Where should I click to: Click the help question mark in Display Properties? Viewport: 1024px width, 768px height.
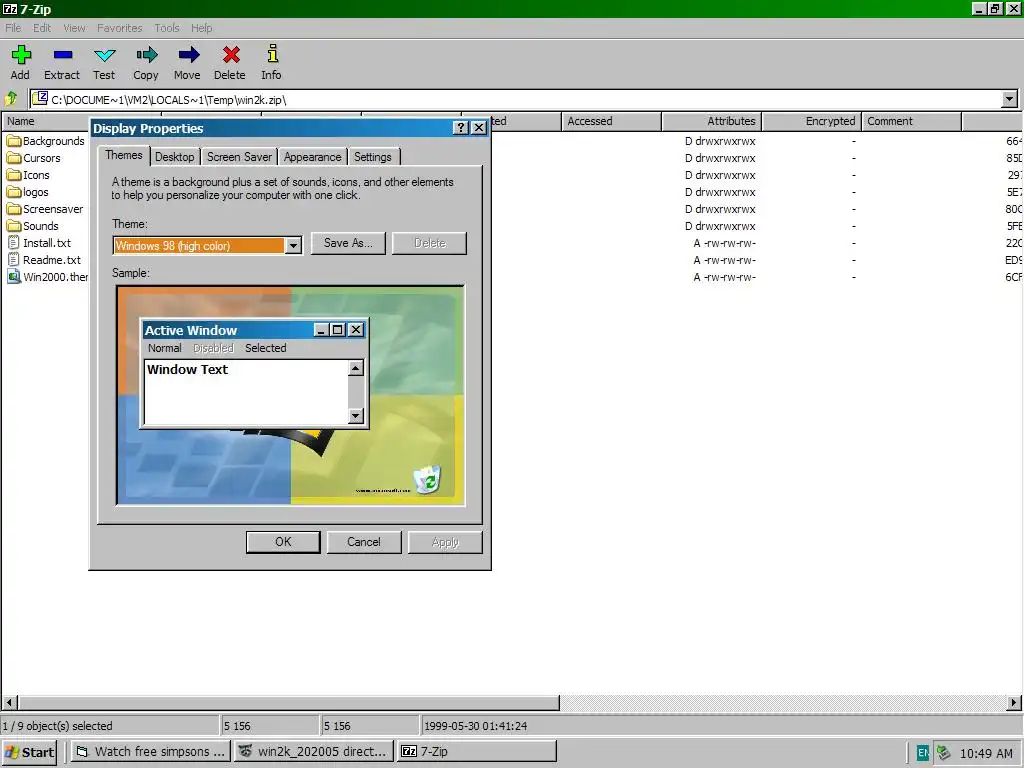point(460,127)
